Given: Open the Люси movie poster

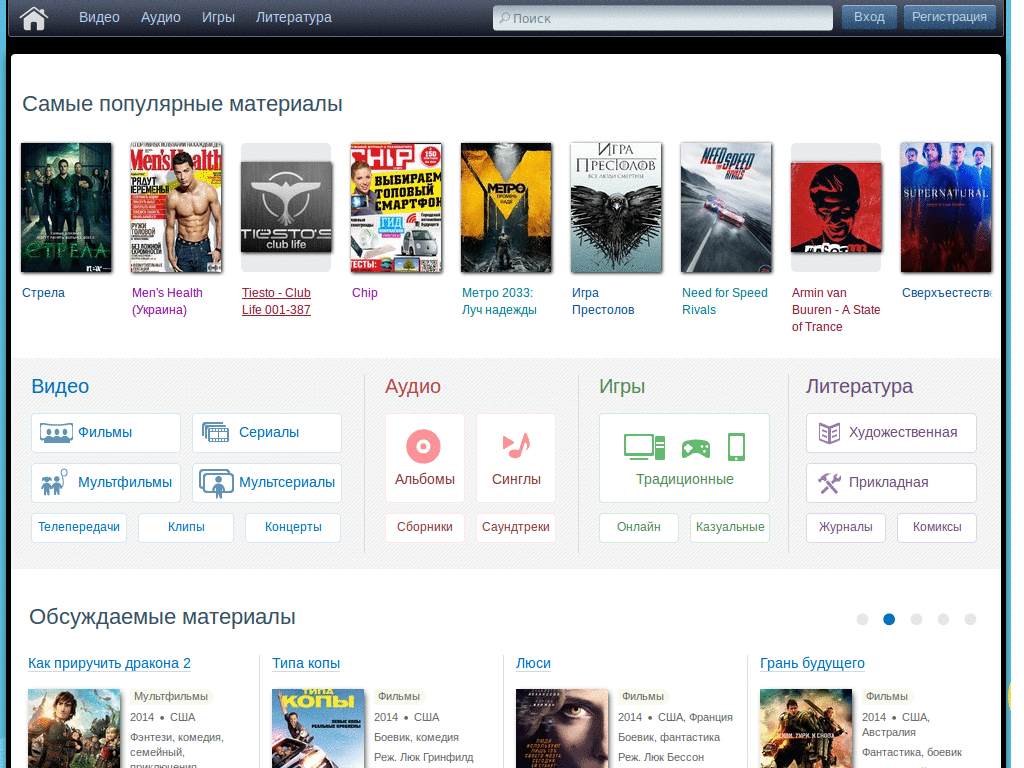Looking at the screenshot, I should coord(562,728).
